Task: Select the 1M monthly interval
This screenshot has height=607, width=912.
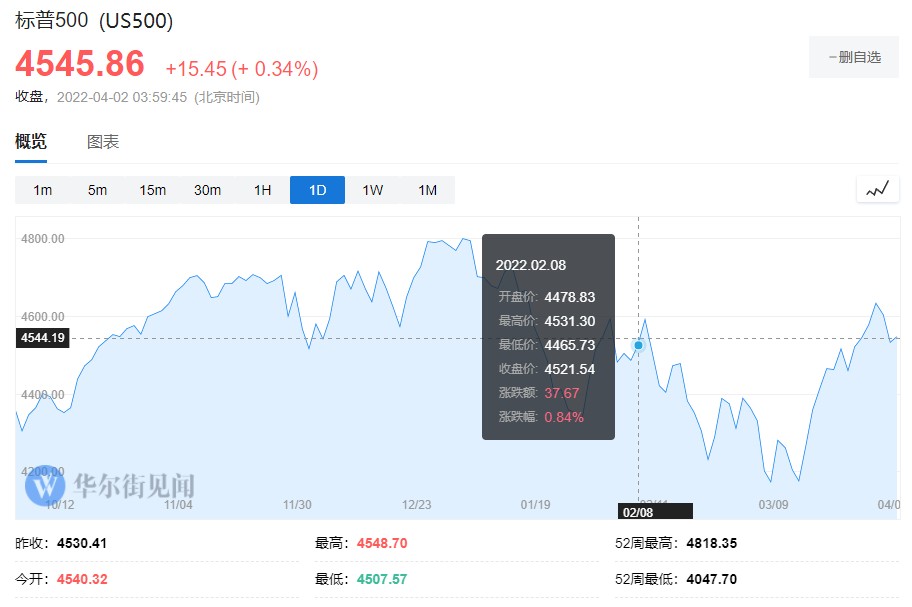Action: pyautogui.click(x=427, y=190)
